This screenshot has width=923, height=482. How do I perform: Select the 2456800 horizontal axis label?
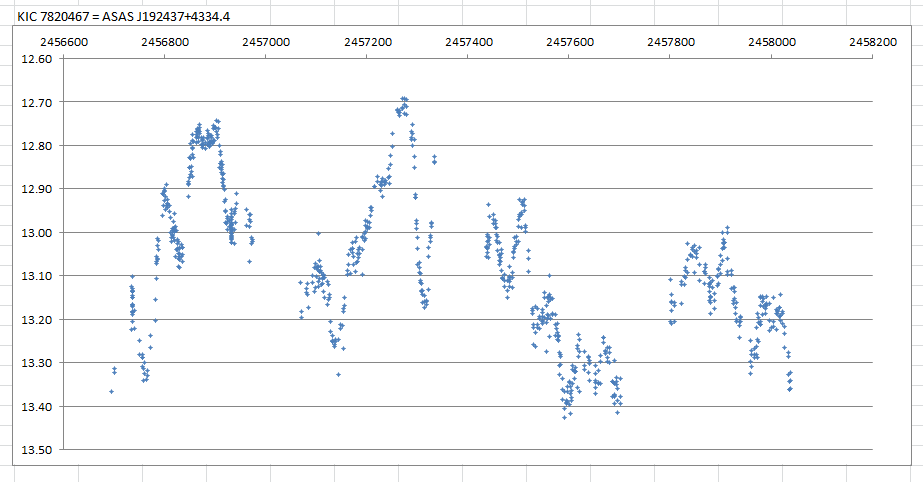pyautogui.click(x=164, y=43)
